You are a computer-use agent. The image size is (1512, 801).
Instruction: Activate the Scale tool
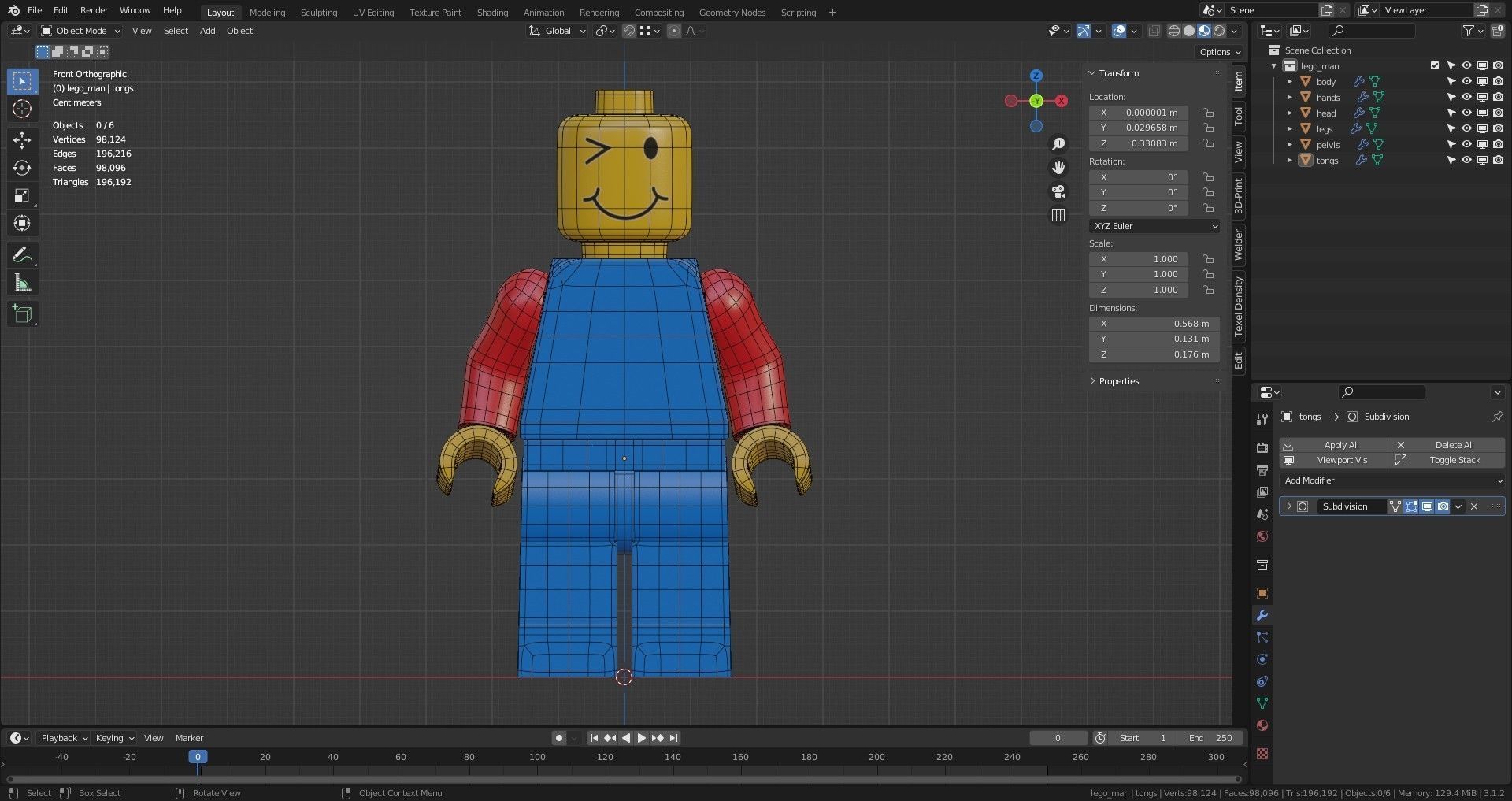tap(22, 195)
